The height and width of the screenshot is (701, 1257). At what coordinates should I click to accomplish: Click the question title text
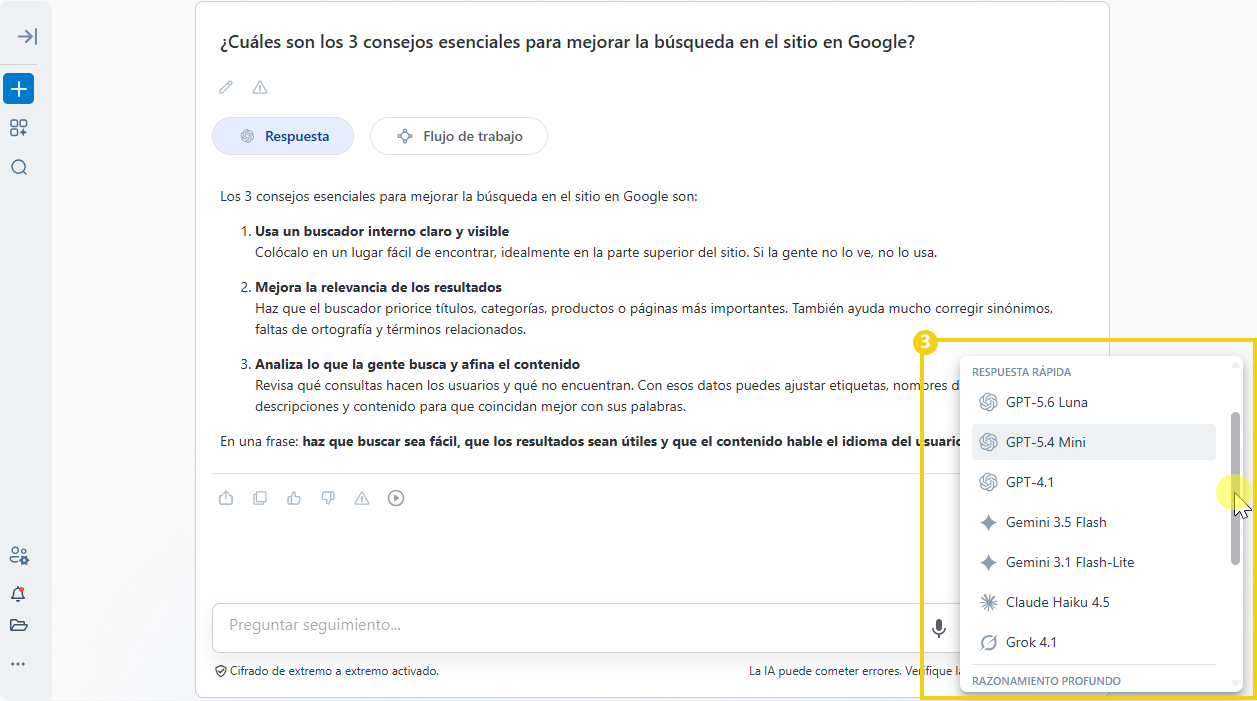tap(567, 42)
